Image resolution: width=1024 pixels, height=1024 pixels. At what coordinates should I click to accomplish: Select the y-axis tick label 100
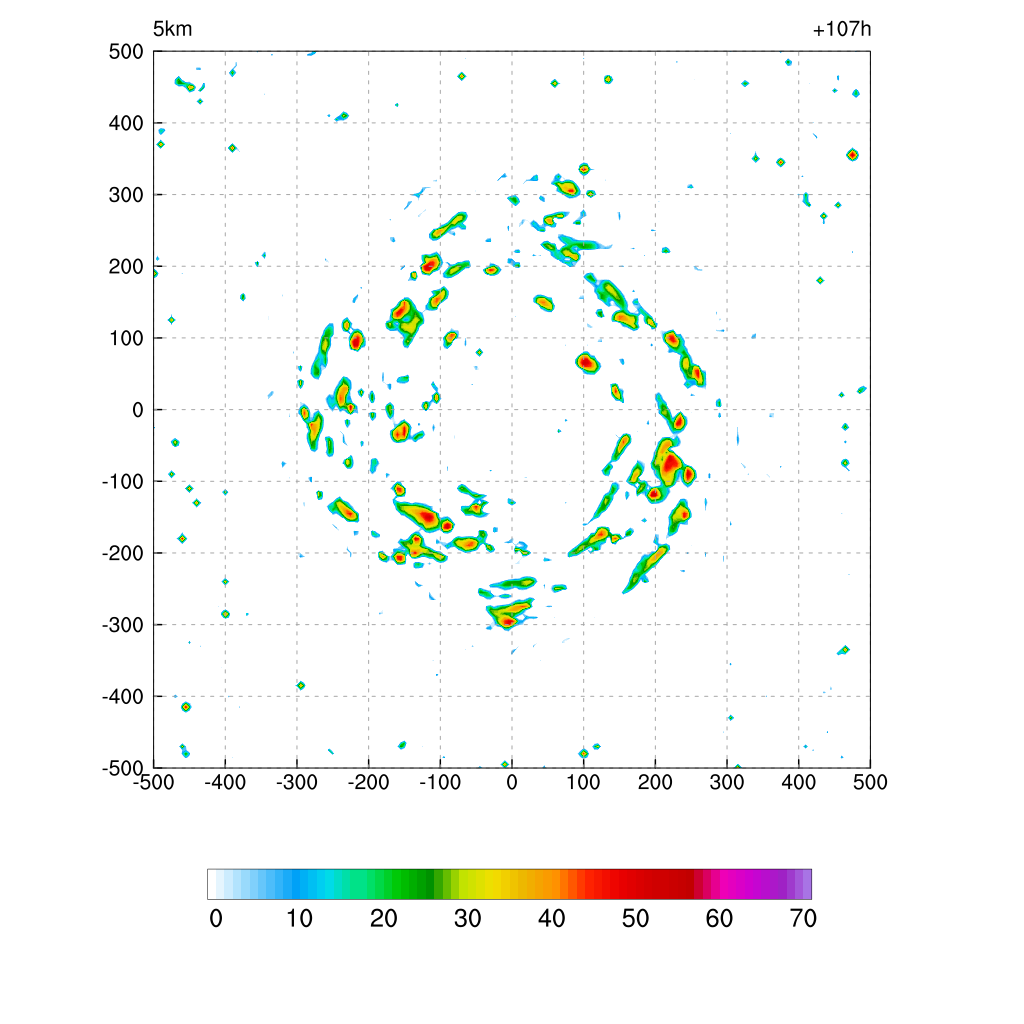coord(126,338)
